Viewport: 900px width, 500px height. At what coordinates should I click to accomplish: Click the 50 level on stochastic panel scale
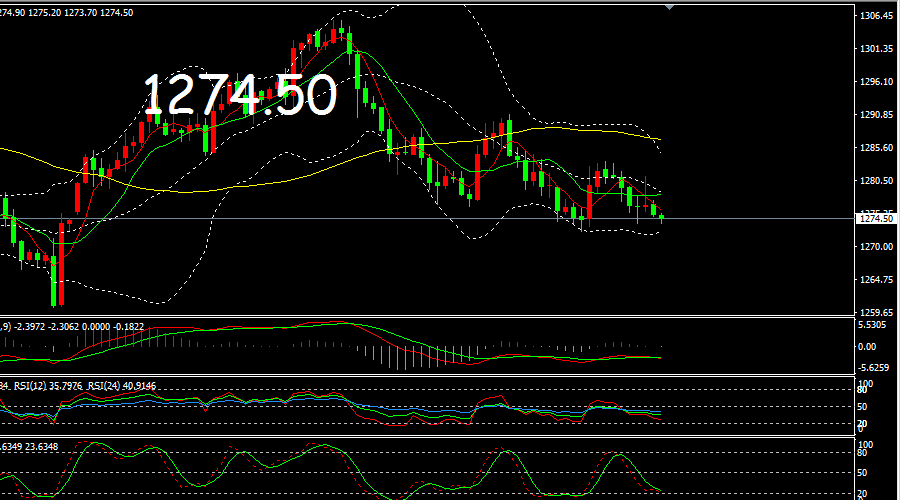pos(862,473)
